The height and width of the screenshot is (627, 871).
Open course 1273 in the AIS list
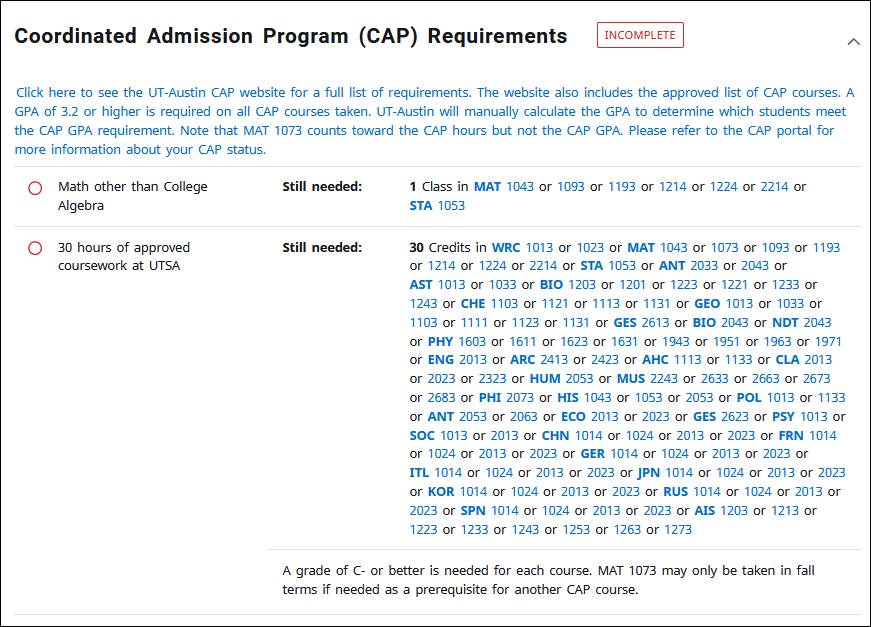tap(678, 529)
